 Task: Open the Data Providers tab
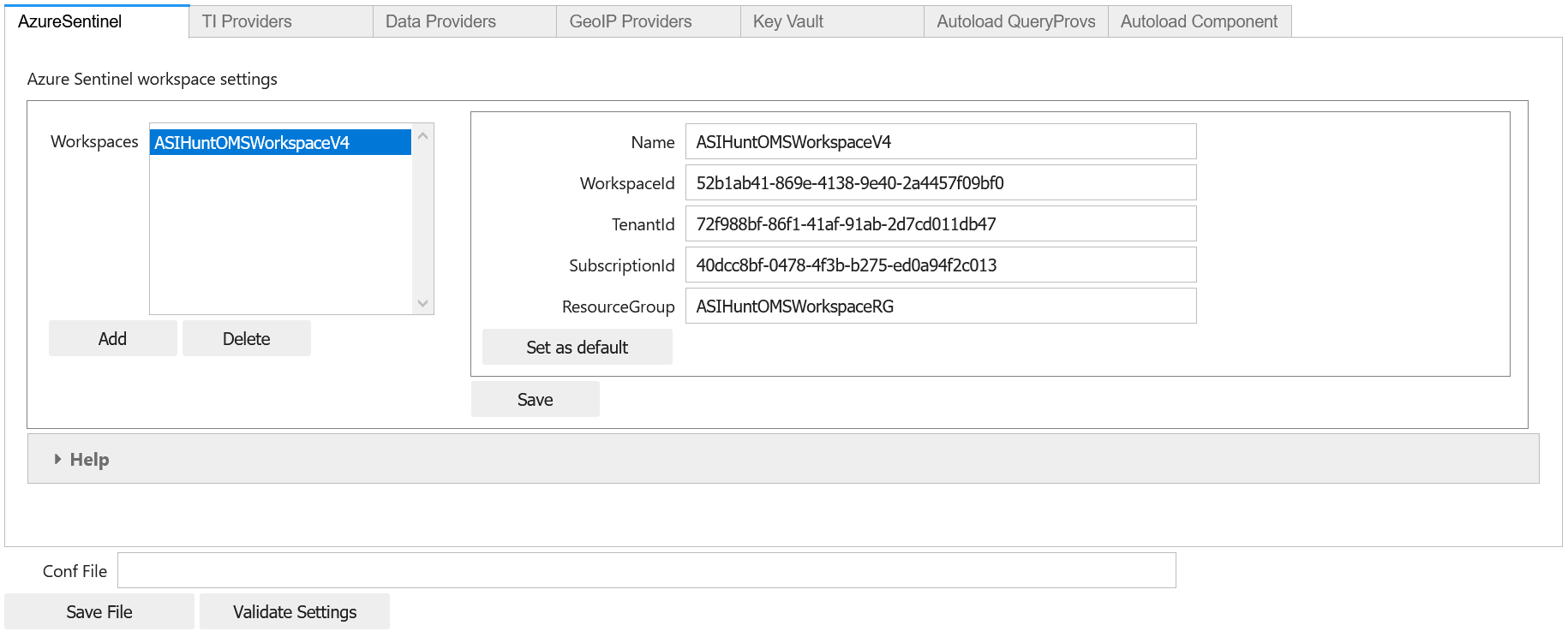pyautogui.click(x=464, y=21)
